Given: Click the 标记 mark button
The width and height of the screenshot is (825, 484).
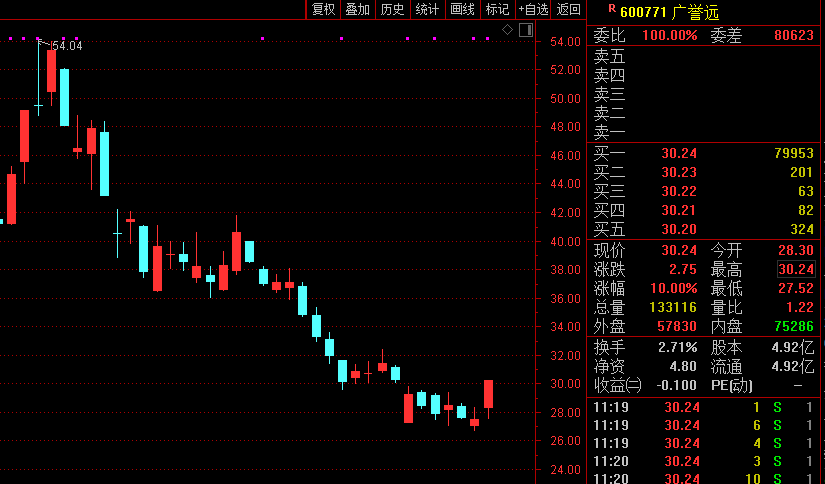Looking at the screenshot, I should click(497, 10).
